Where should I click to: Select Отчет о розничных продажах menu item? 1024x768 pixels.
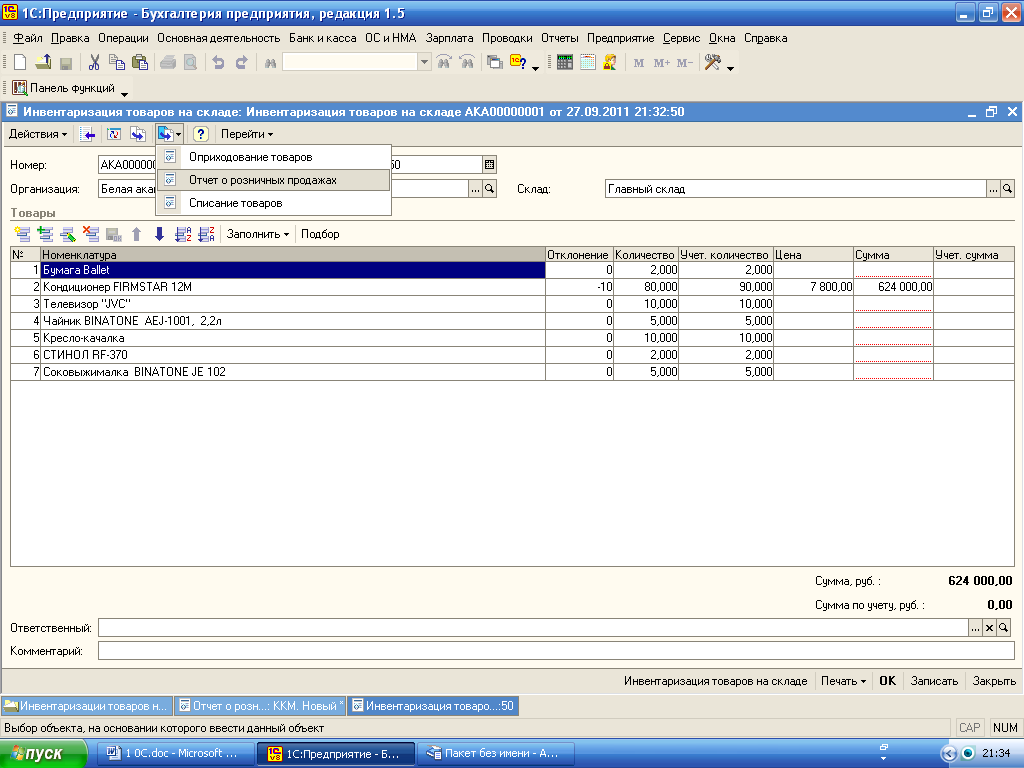274,180
